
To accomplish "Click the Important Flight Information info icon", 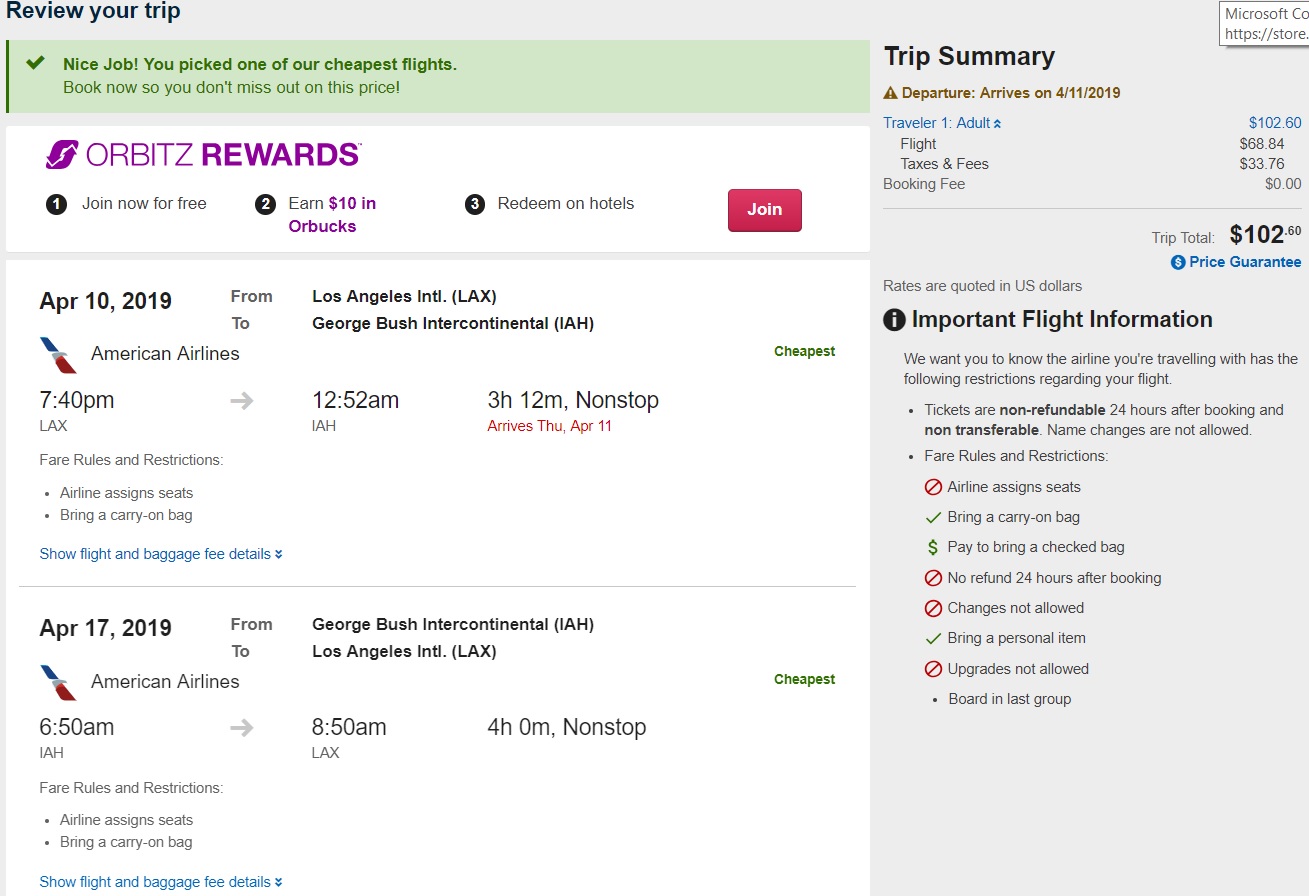I will pos(894,320).
